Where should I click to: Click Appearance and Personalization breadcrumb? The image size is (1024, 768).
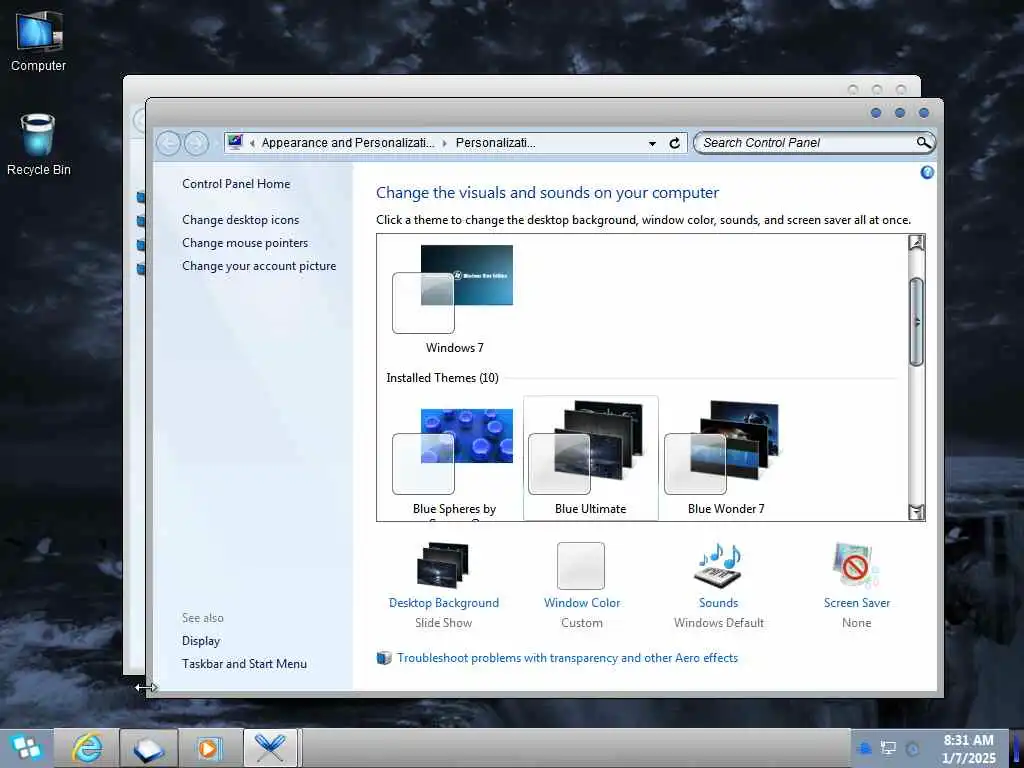point(347,143)
